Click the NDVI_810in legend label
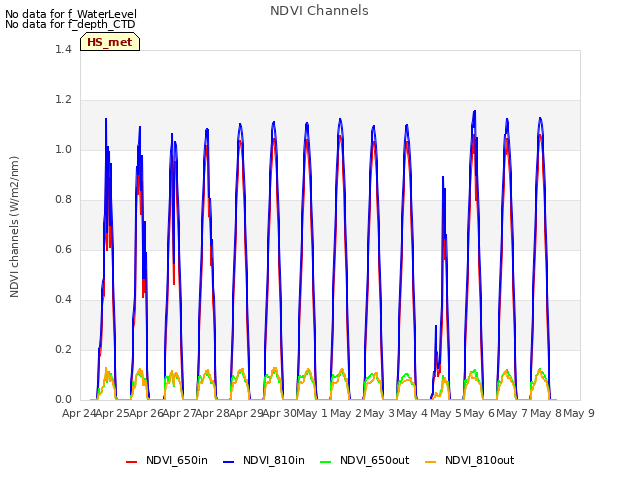Image resolution: width=640 pixels, height=480 pixels. click(x=274, y=460)
